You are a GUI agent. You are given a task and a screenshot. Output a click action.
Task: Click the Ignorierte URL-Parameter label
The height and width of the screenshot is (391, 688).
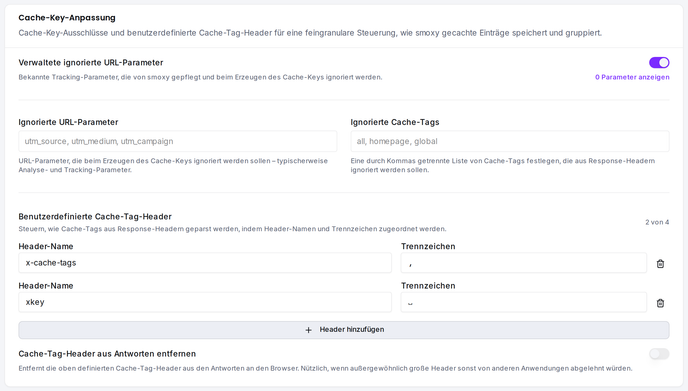tap(68, 122)
